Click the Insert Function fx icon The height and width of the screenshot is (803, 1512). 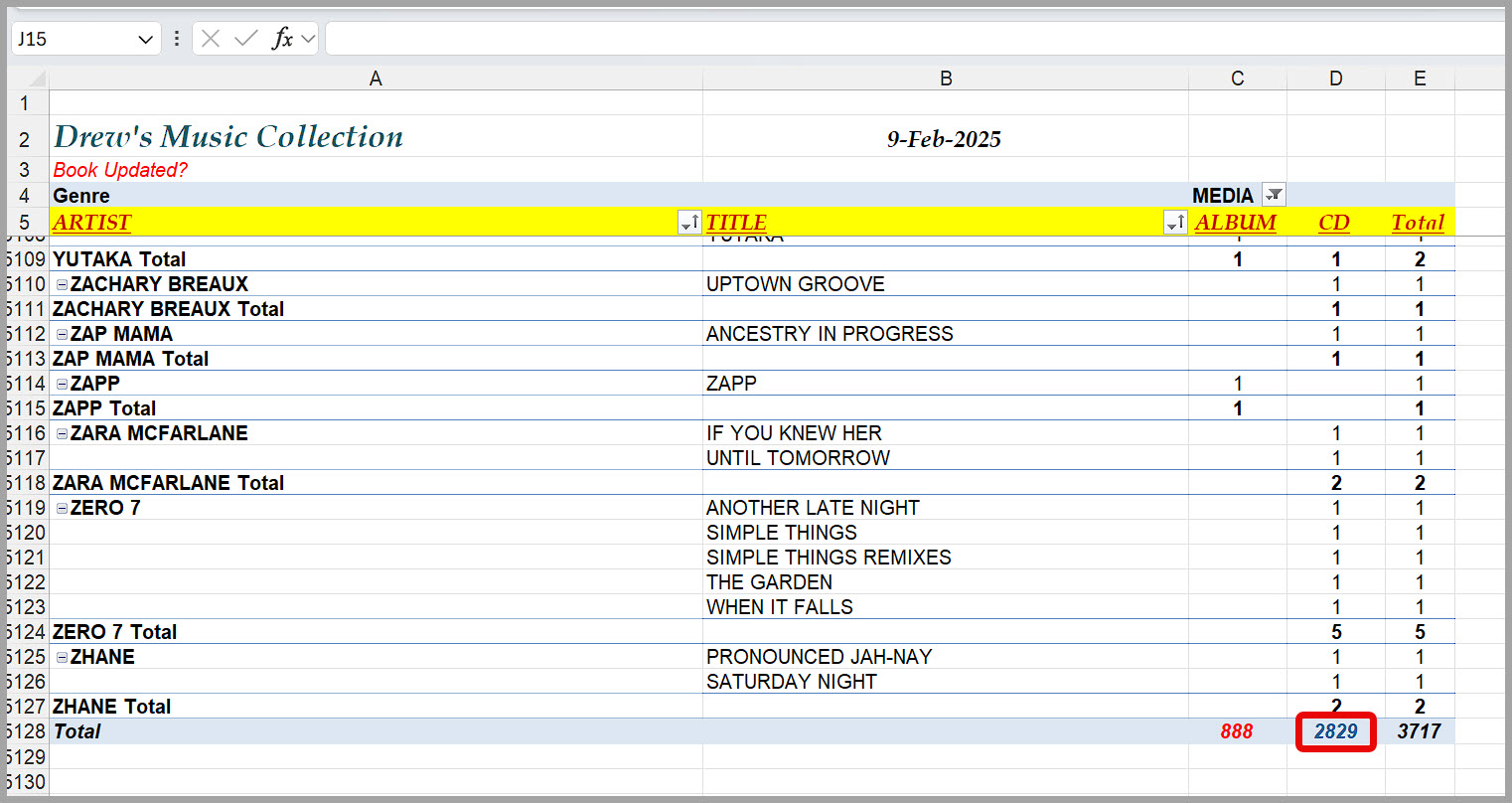click(x=283, y=39)
